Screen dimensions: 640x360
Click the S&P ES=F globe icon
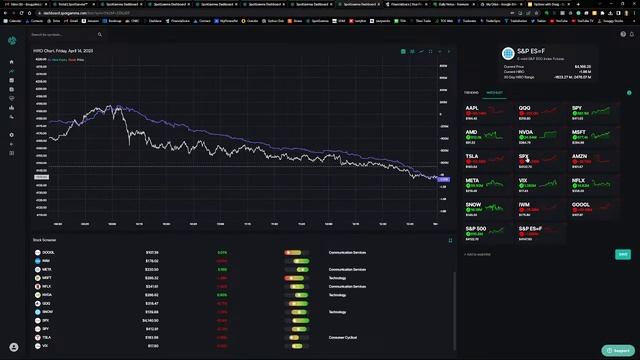click(508, 53)
